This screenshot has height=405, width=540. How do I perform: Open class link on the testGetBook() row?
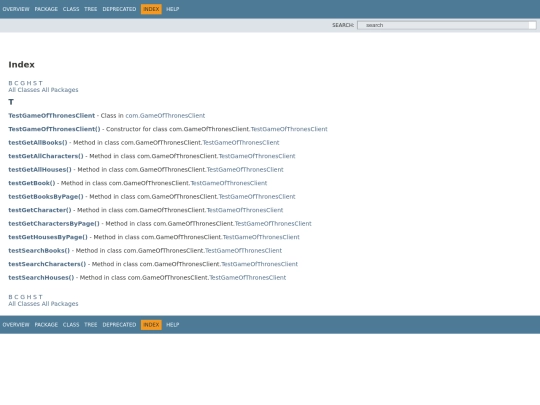(x=229, y=183)
